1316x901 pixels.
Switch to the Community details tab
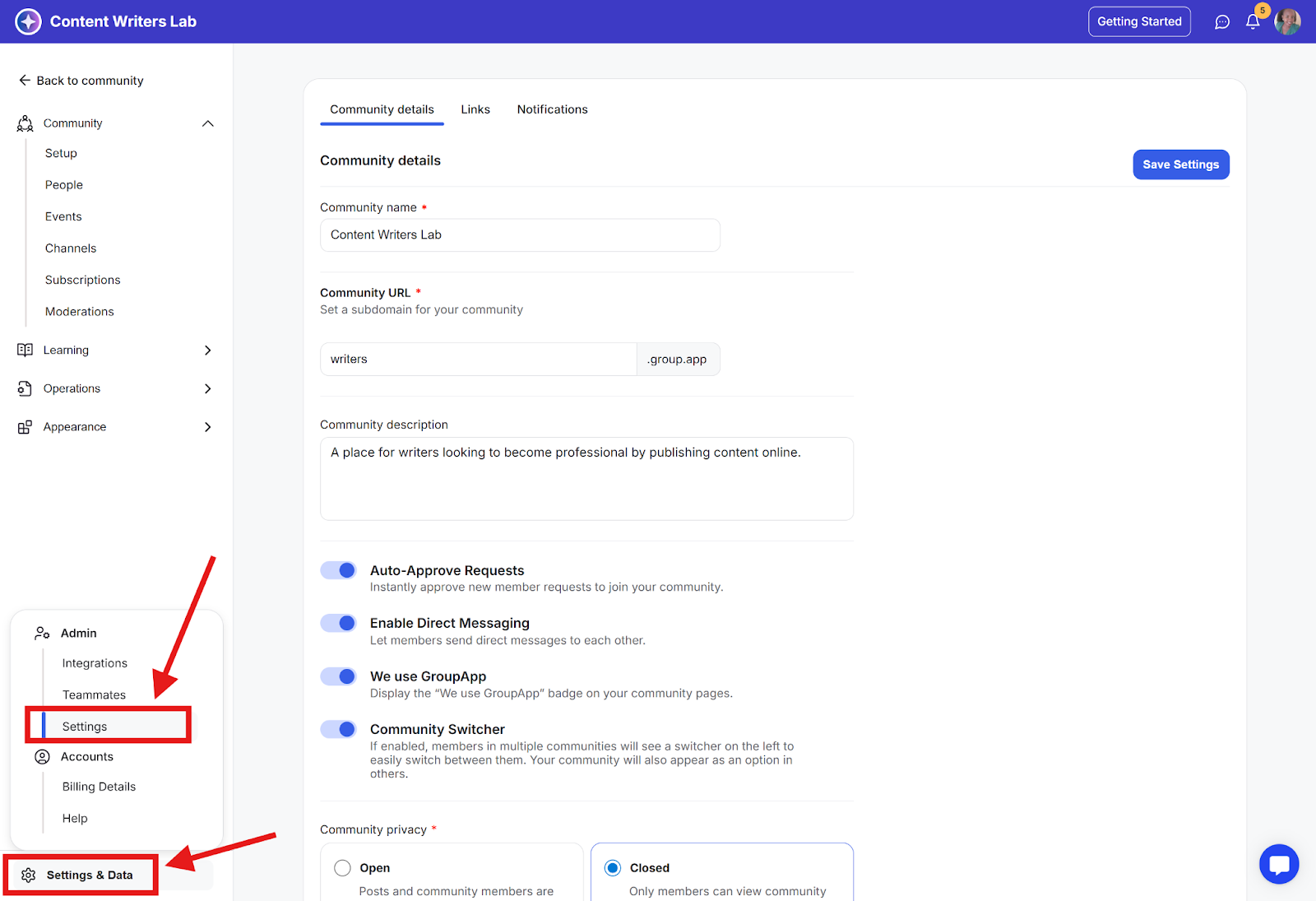pyautogui.click(x=382, y=109)
